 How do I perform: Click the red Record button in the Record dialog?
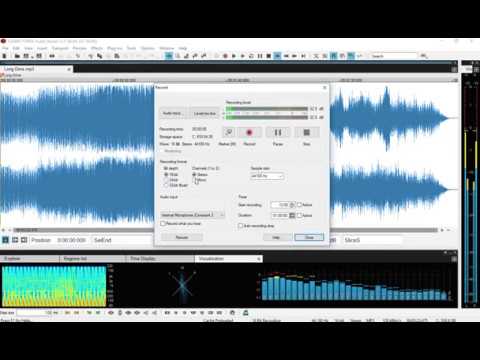[249, 133]
